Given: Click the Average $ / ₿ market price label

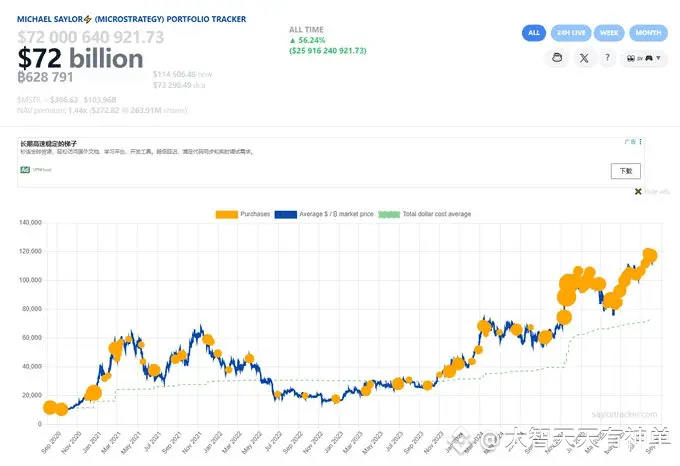Looking at the screenshot, I should click(x=336, y=214).
